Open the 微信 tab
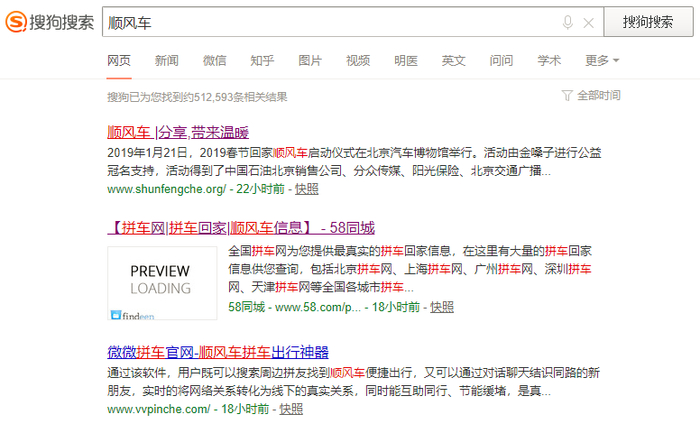The image size is (700, 433). pos(214,60)
